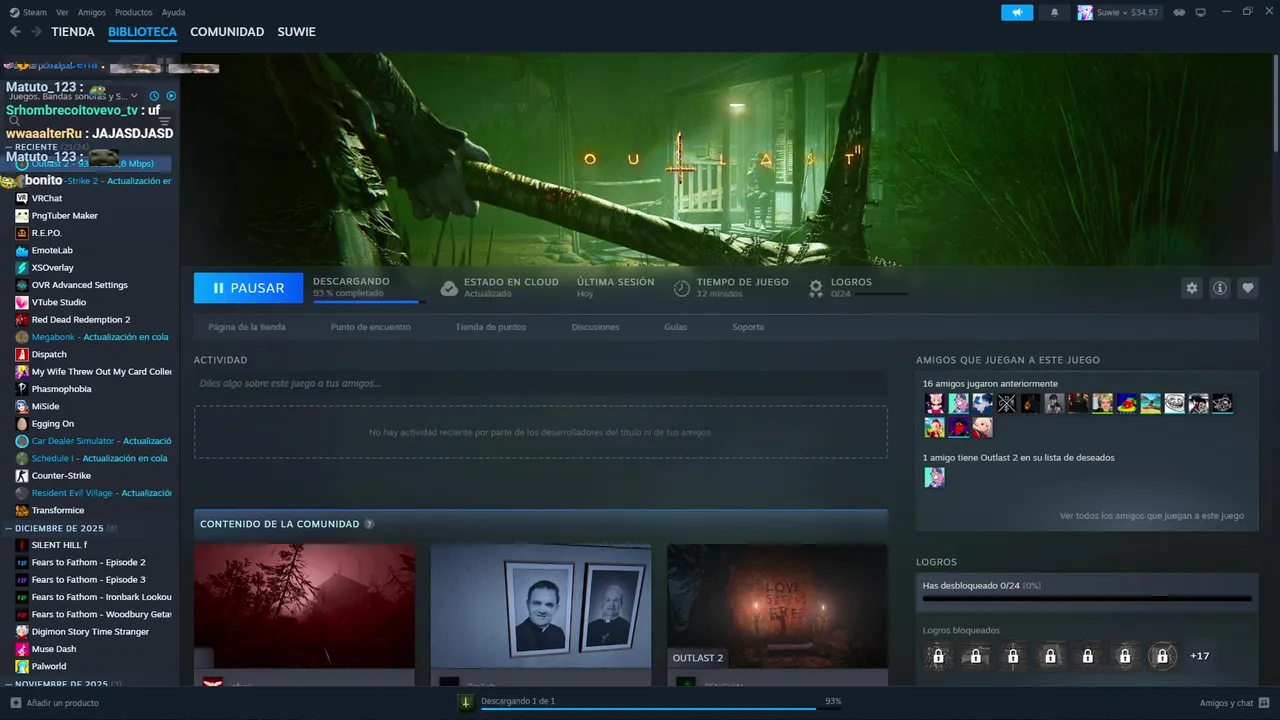Collapse the NOVIEMBRE DE 2025 section
This screenshot has width=1280, height=720.
9,684
